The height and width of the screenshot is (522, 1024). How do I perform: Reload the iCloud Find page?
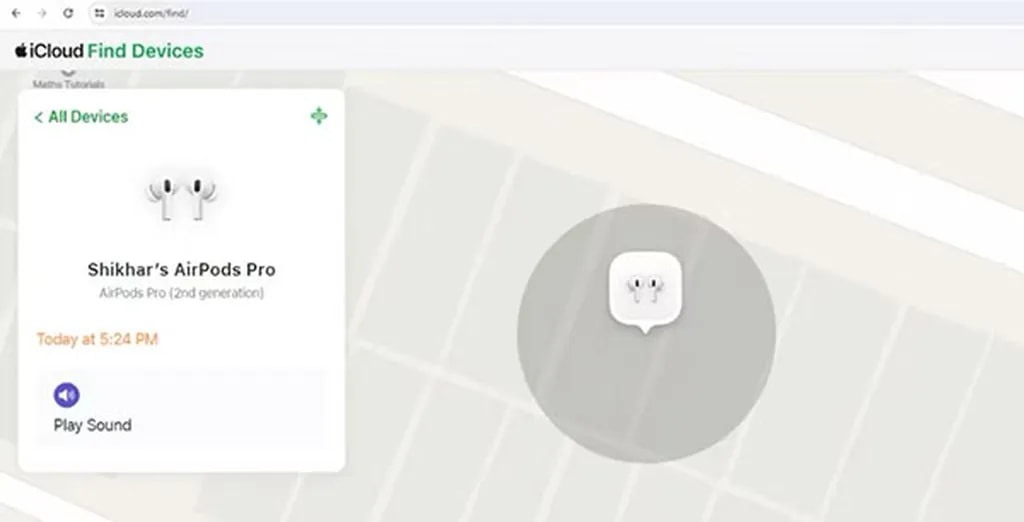tap(68, 13)
